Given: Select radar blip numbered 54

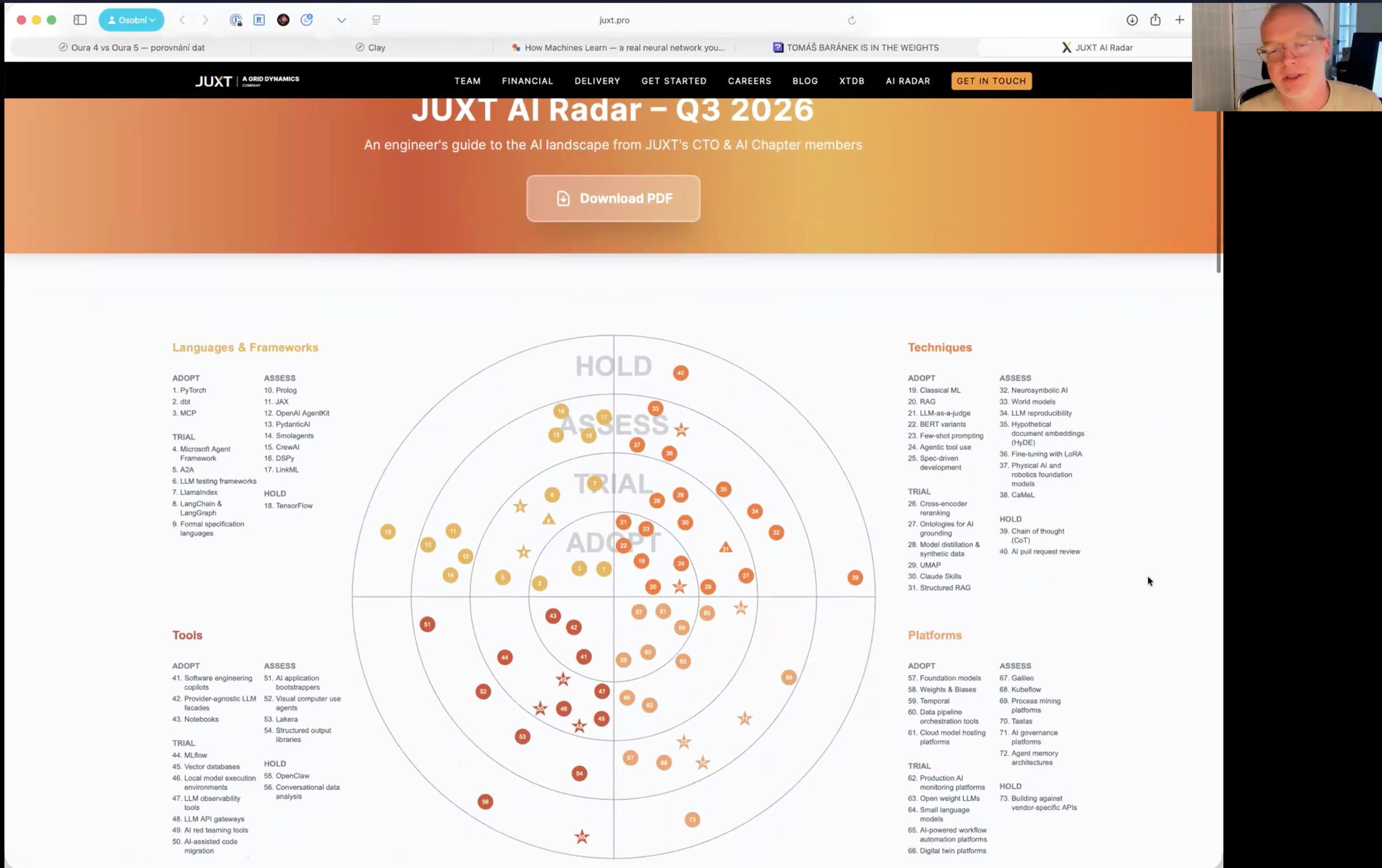Looking at the screenshot, I should point(579,773).
